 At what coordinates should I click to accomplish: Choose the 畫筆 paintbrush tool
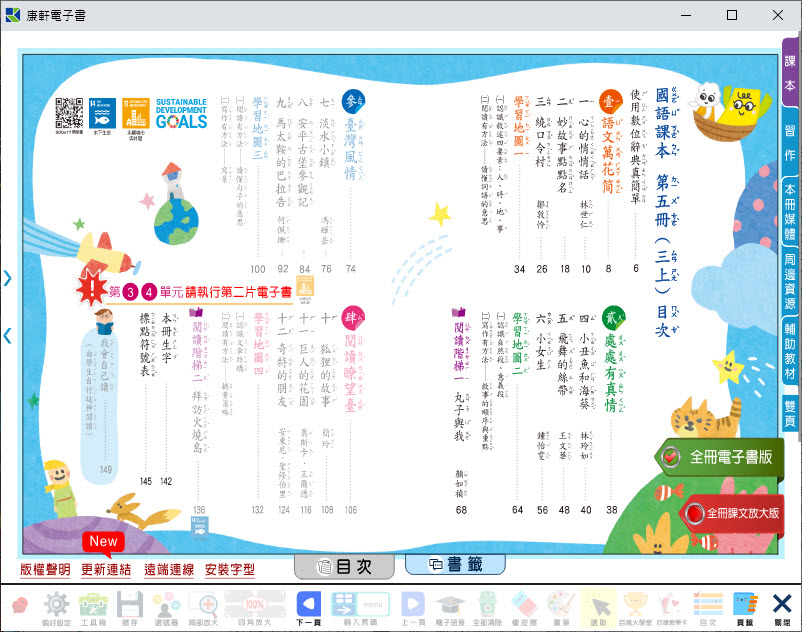[562, 606]
